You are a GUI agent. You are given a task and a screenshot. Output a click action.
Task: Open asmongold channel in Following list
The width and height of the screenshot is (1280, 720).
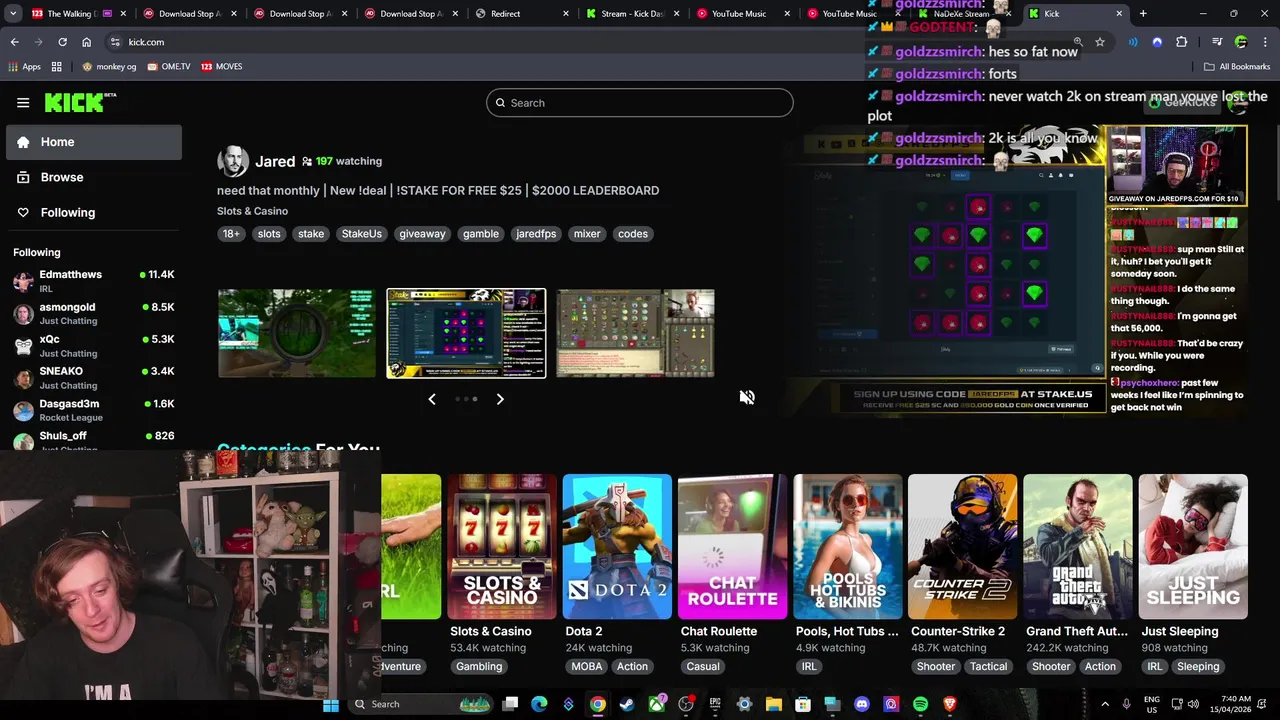click(x=94, y=313)
